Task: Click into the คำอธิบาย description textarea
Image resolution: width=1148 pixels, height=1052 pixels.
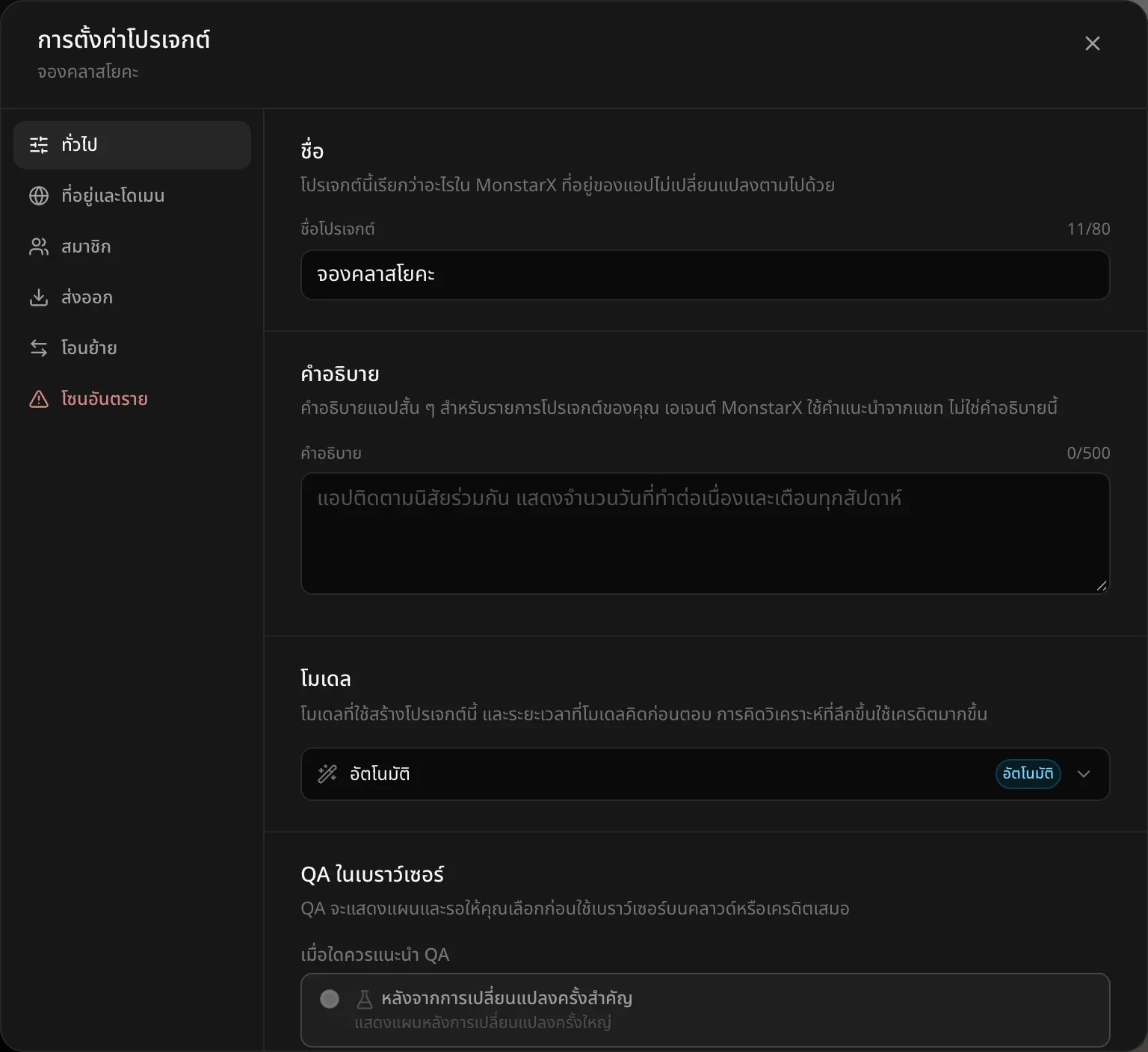Action: click(x=705, y=533)
